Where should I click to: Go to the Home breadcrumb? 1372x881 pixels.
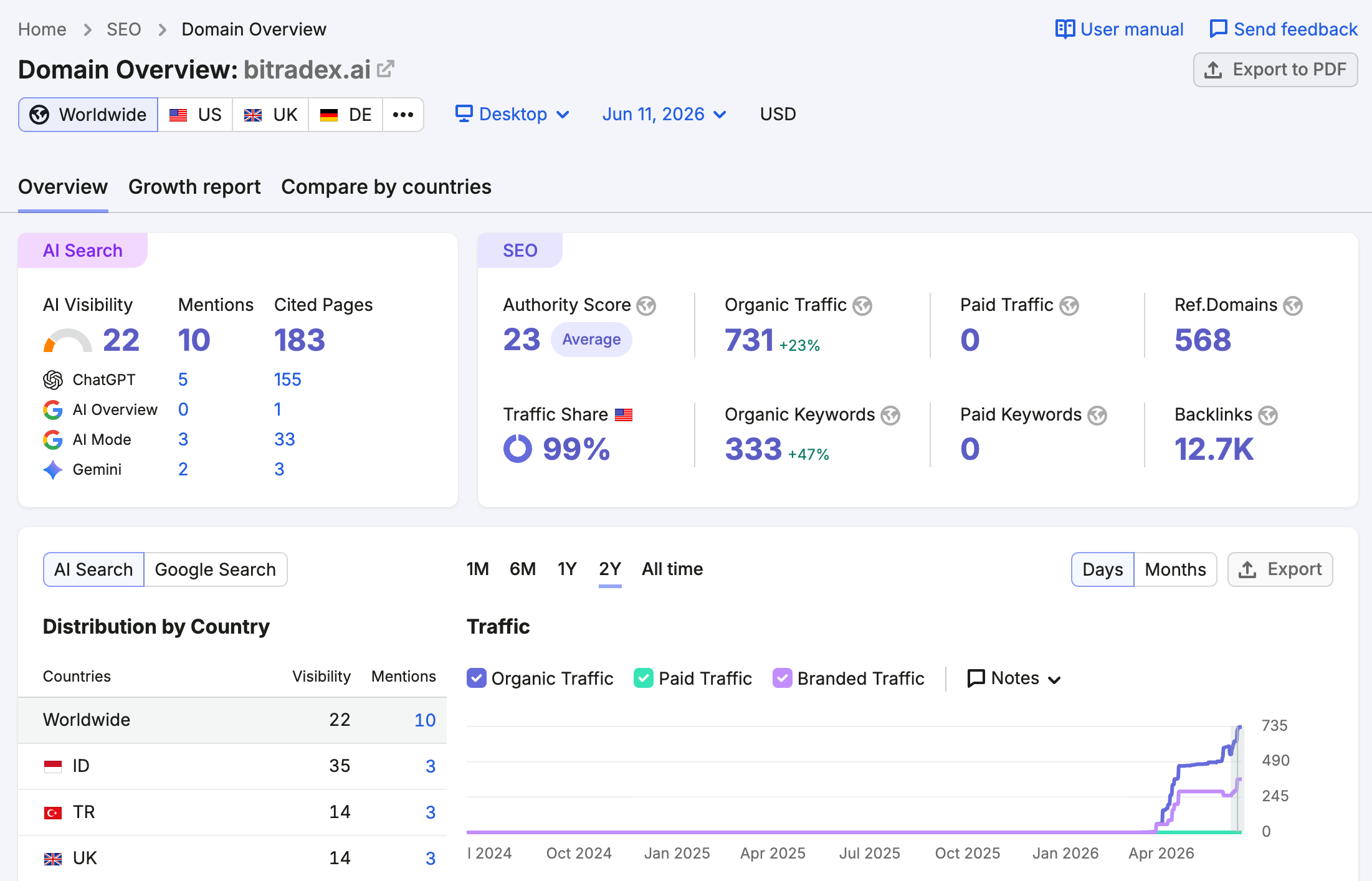pyautogui.click(x=42, y=29)
